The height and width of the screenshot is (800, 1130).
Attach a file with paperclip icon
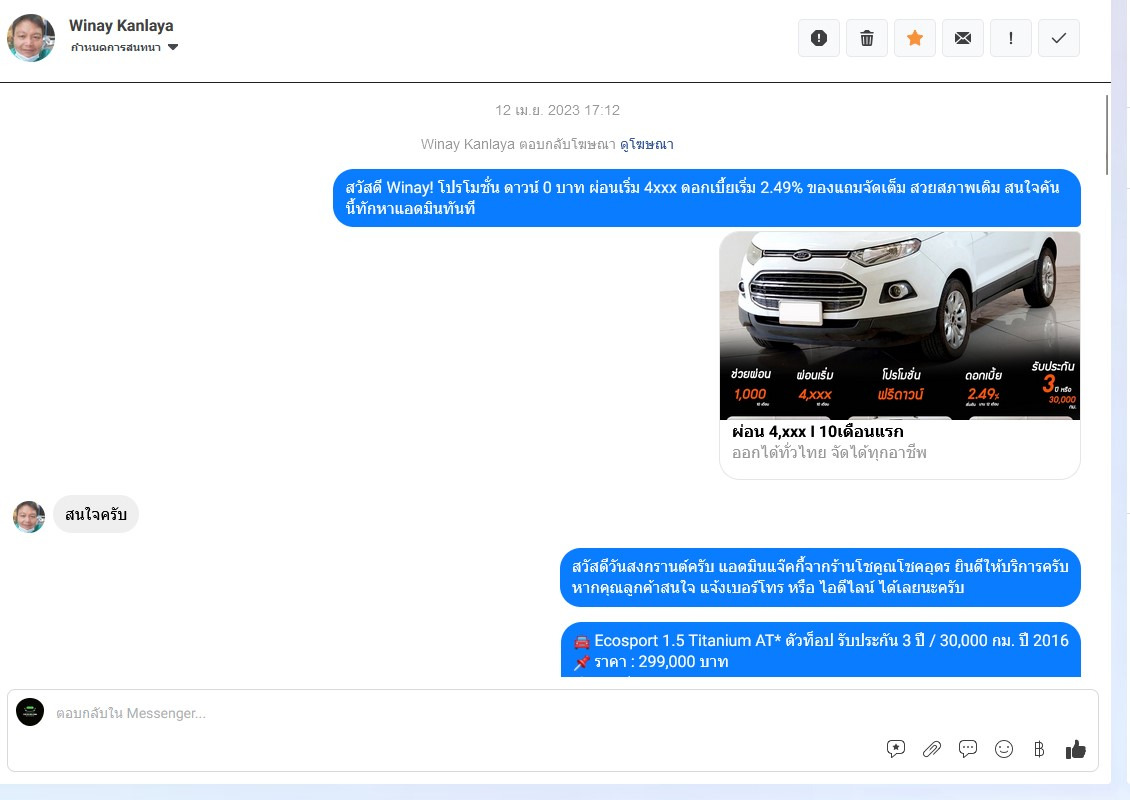pyautogui.click(x=932, y=749)
